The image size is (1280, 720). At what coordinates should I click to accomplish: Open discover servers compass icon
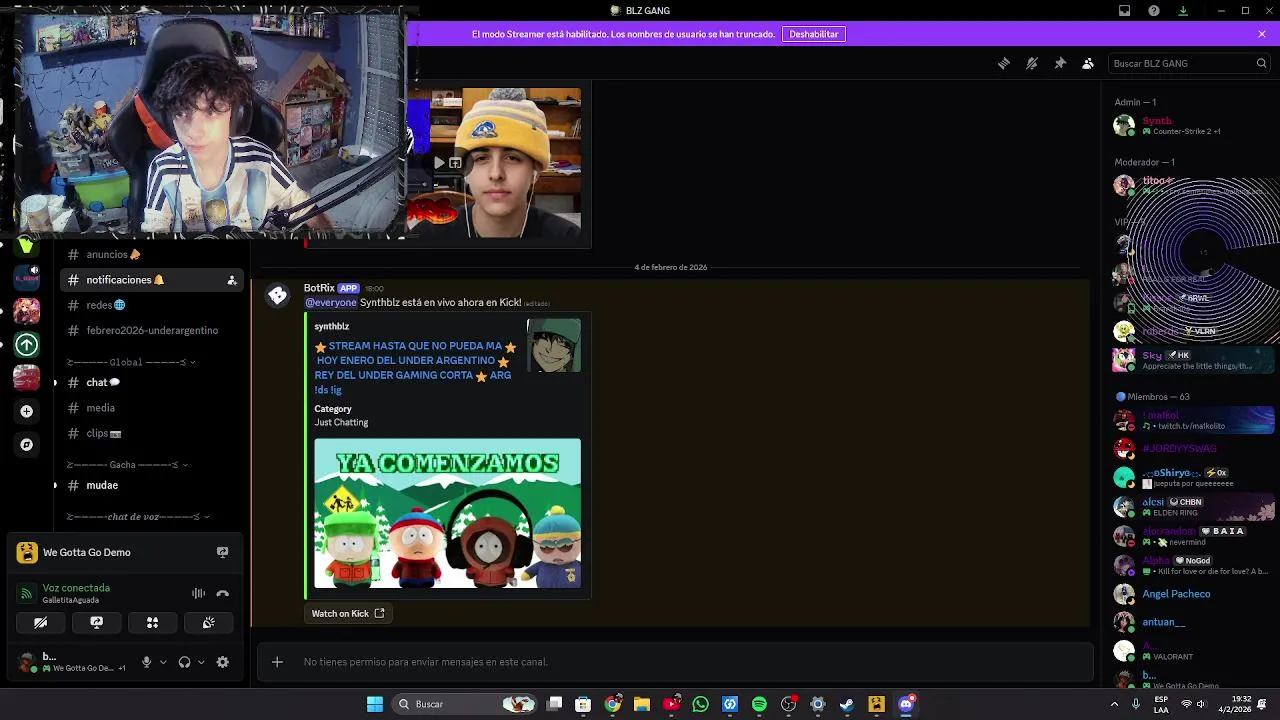[x=27, y=445]
